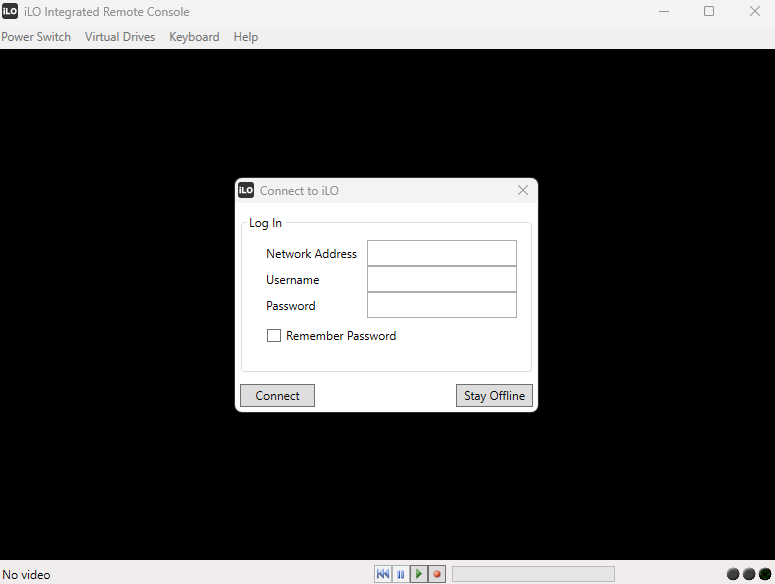Click the iLO icon in dialog title
The image size is (775, 584).
click(x=246, y=190)
